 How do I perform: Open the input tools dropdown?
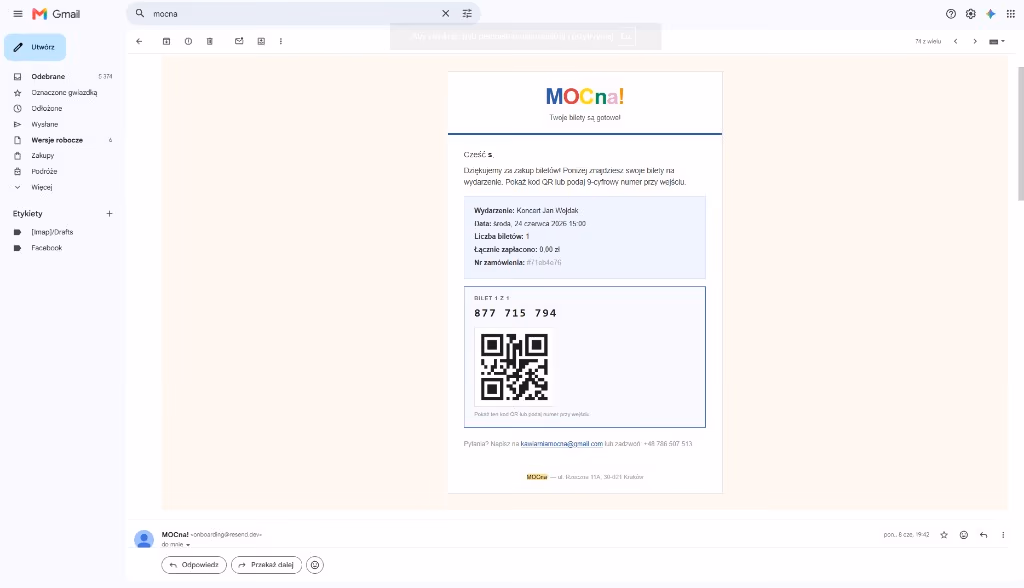point(997,41)
